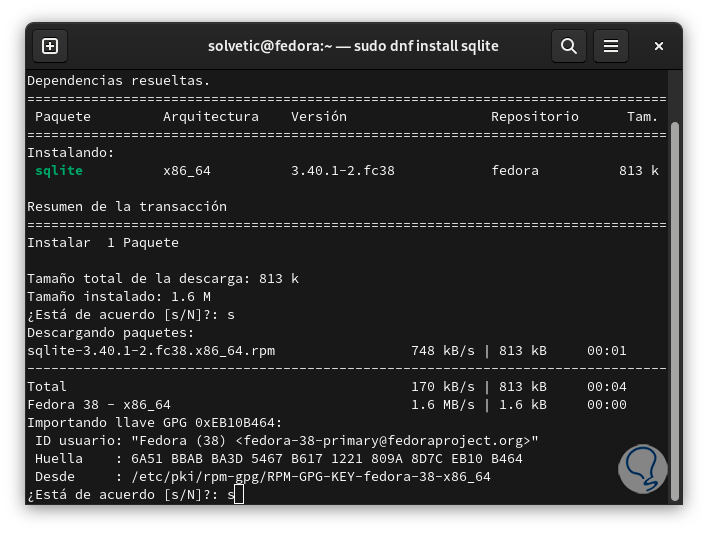Click the window title 'sudo dnf install sqlite'
The image size is (708, 533).
click(x=353, y=46)
